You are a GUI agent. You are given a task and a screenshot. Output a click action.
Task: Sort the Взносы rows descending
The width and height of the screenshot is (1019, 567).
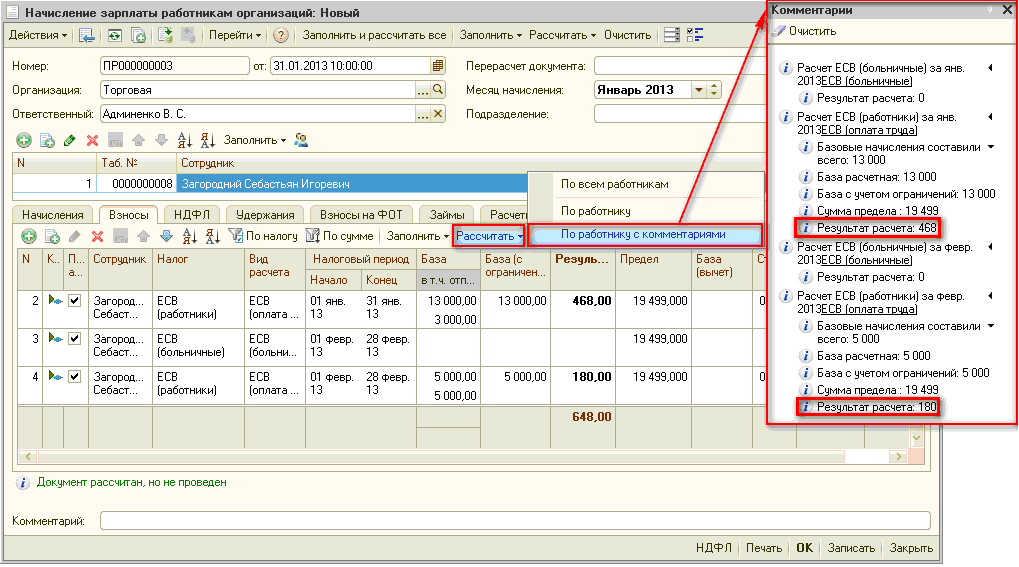click(213, 236)
